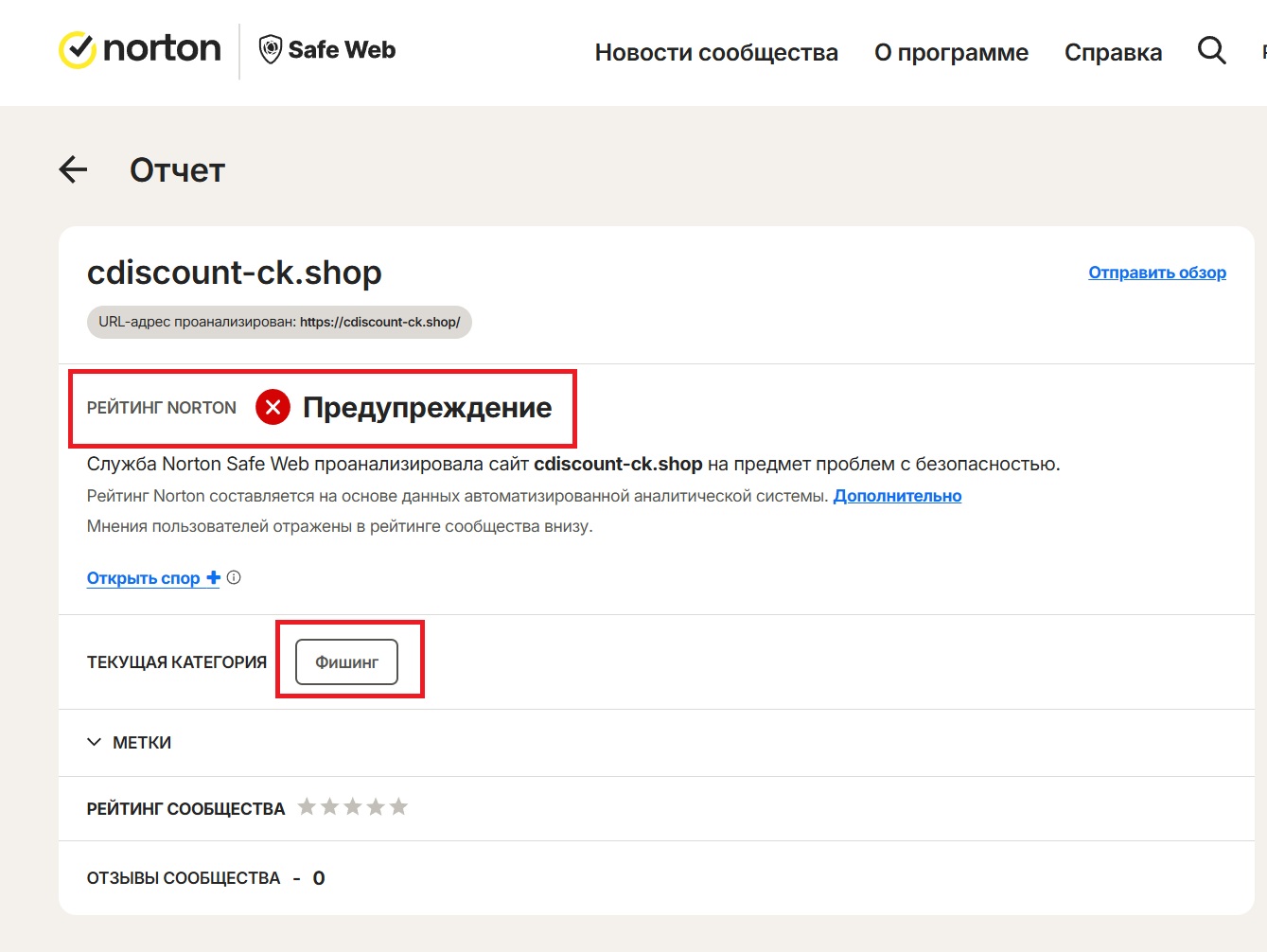Click the Отчет page title
The height and width of the screenshot is (952, 1267).
tap(177, 170)
